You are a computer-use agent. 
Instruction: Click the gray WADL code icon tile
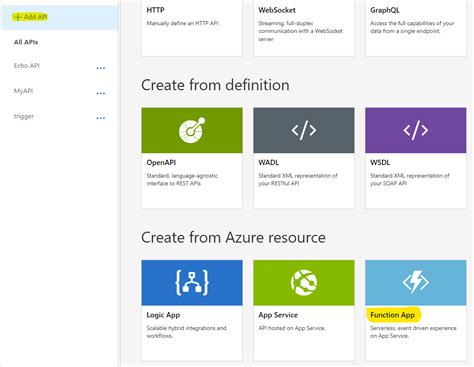304,130
